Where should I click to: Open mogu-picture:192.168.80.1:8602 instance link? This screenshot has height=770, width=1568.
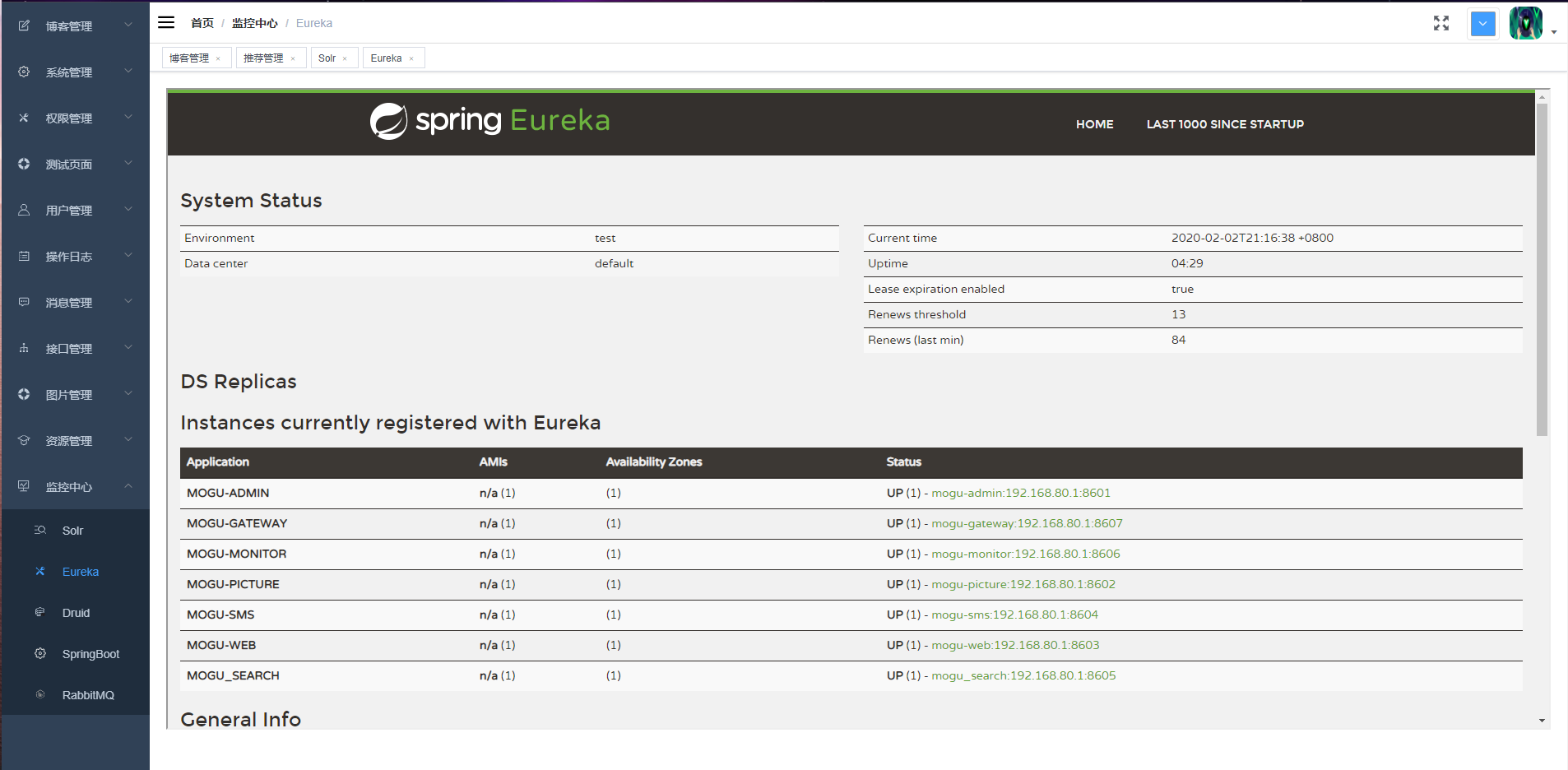pyautogui.click(x=1023, y=584)
